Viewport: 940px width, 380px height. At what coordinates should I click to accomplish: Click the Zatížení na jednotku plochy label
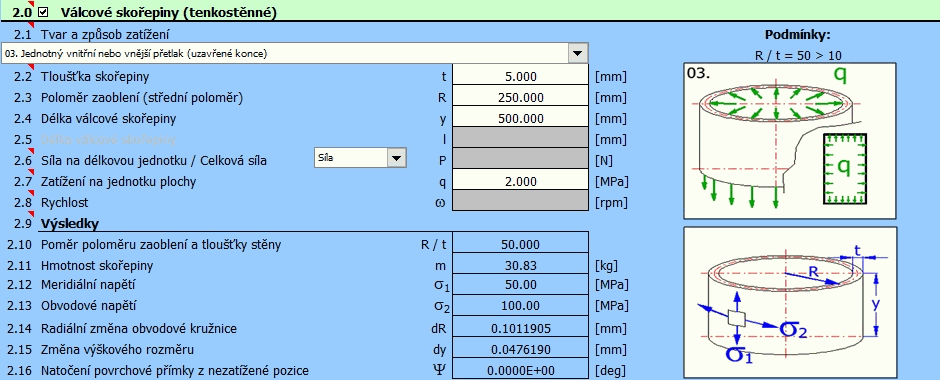pos(118,182)
